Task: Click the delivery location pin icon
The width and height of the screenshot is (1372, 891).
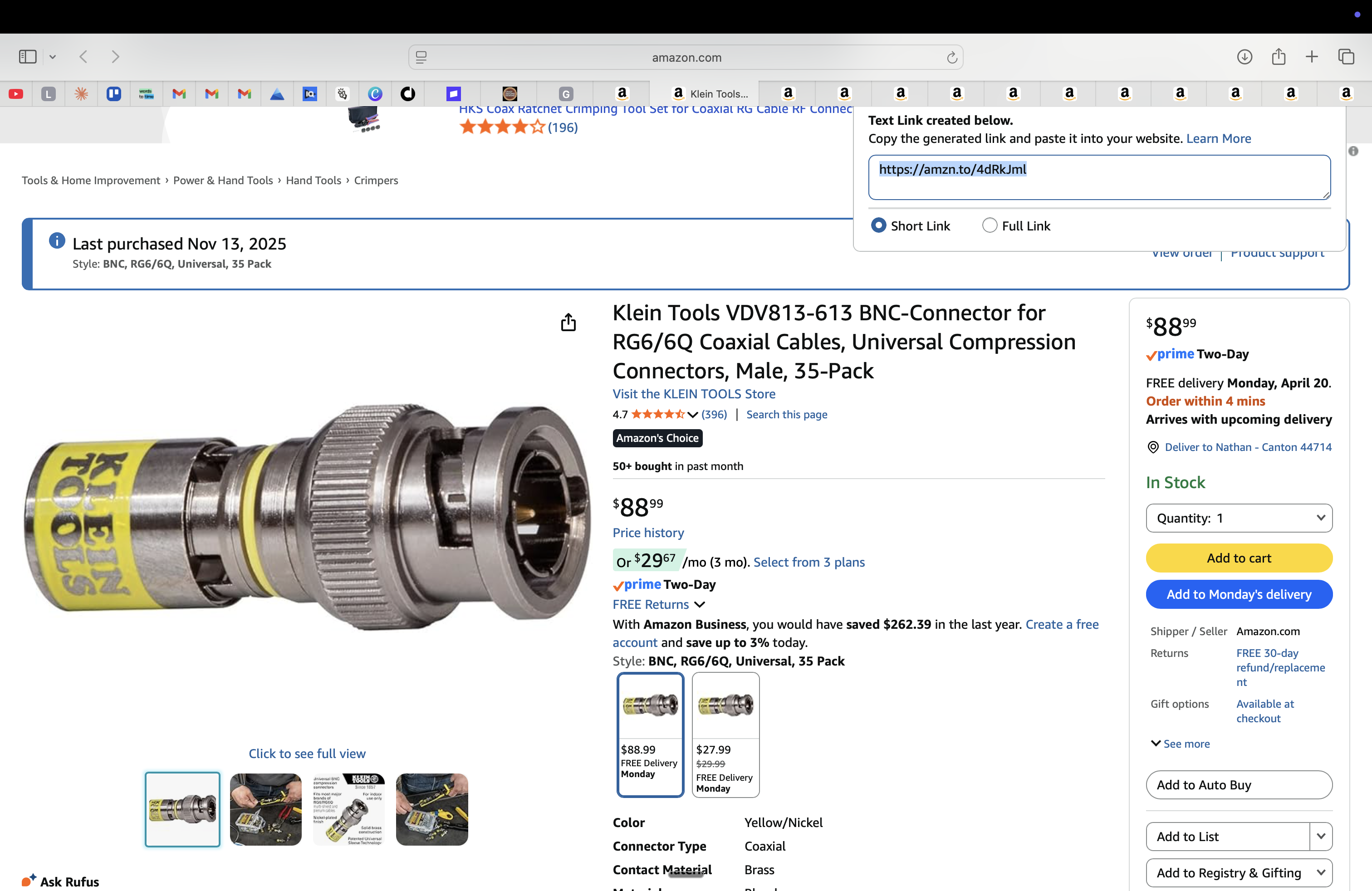Action: [1153, 447]
